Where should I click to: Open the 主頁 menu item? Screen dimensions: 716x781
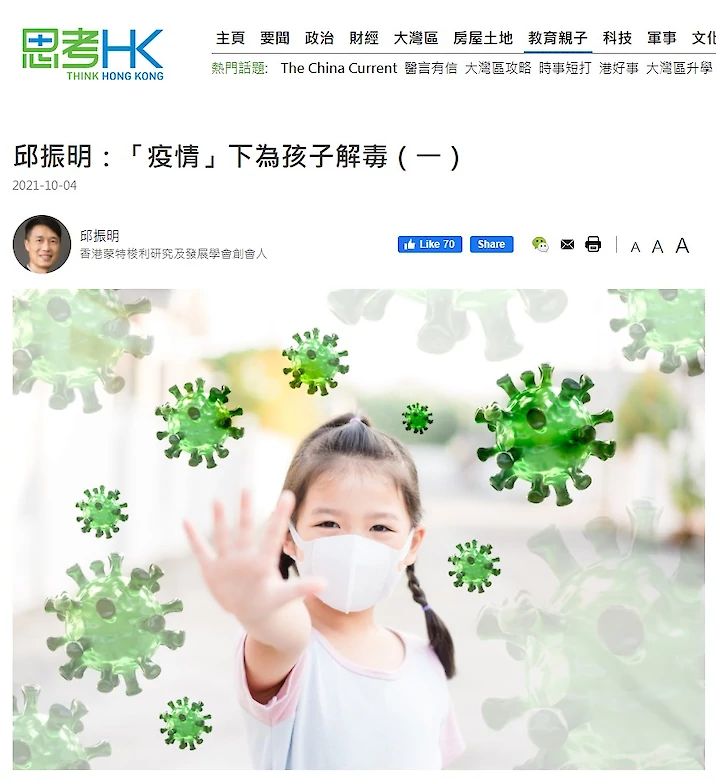click(x=230, y=38)
